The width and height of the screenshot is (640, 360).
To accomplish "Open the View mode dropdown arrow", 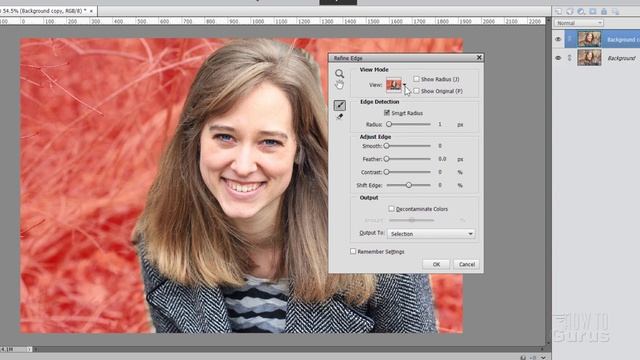I will (404, 85).
